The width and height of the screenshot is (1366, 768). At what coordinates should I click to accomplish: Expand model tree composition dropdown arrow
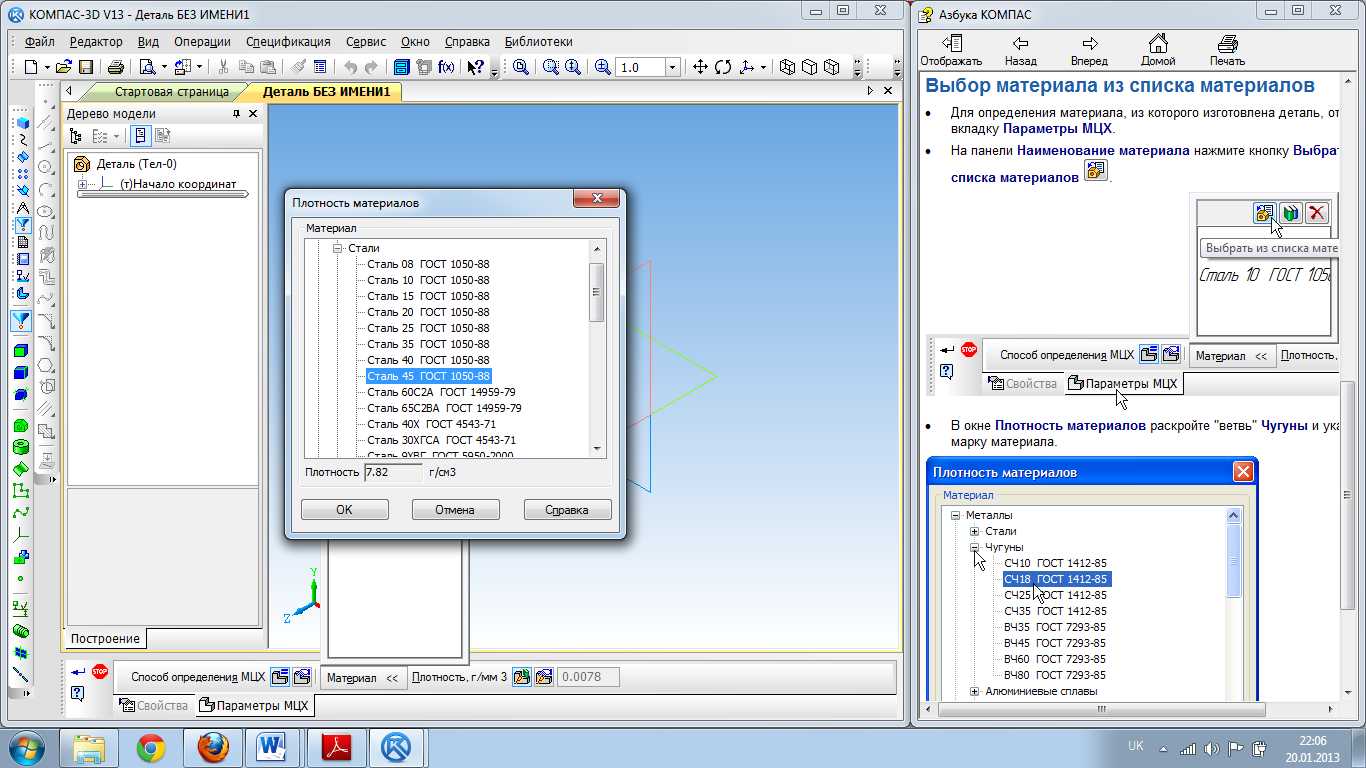coord(116,136)
